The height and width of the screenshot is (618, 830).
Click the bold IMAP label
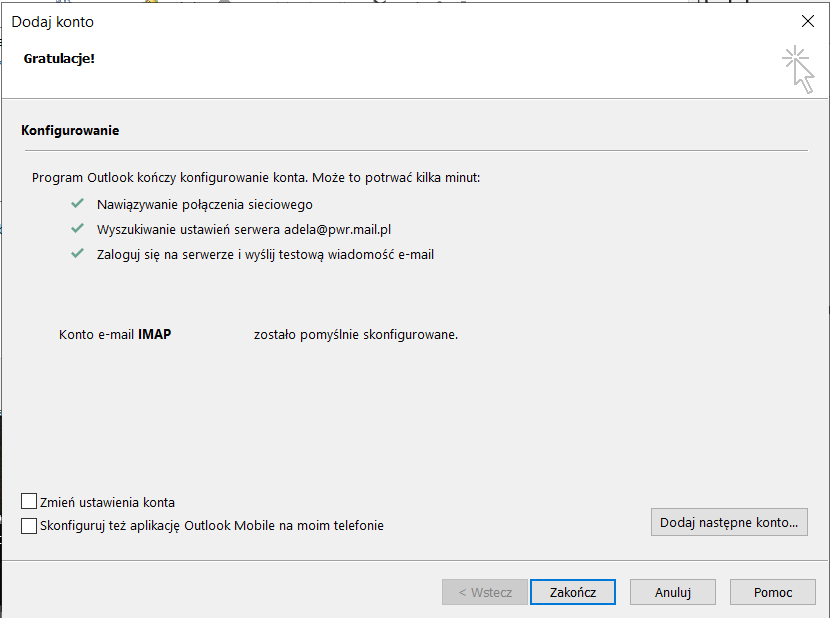pyautogui.click(x=154, y=335)
